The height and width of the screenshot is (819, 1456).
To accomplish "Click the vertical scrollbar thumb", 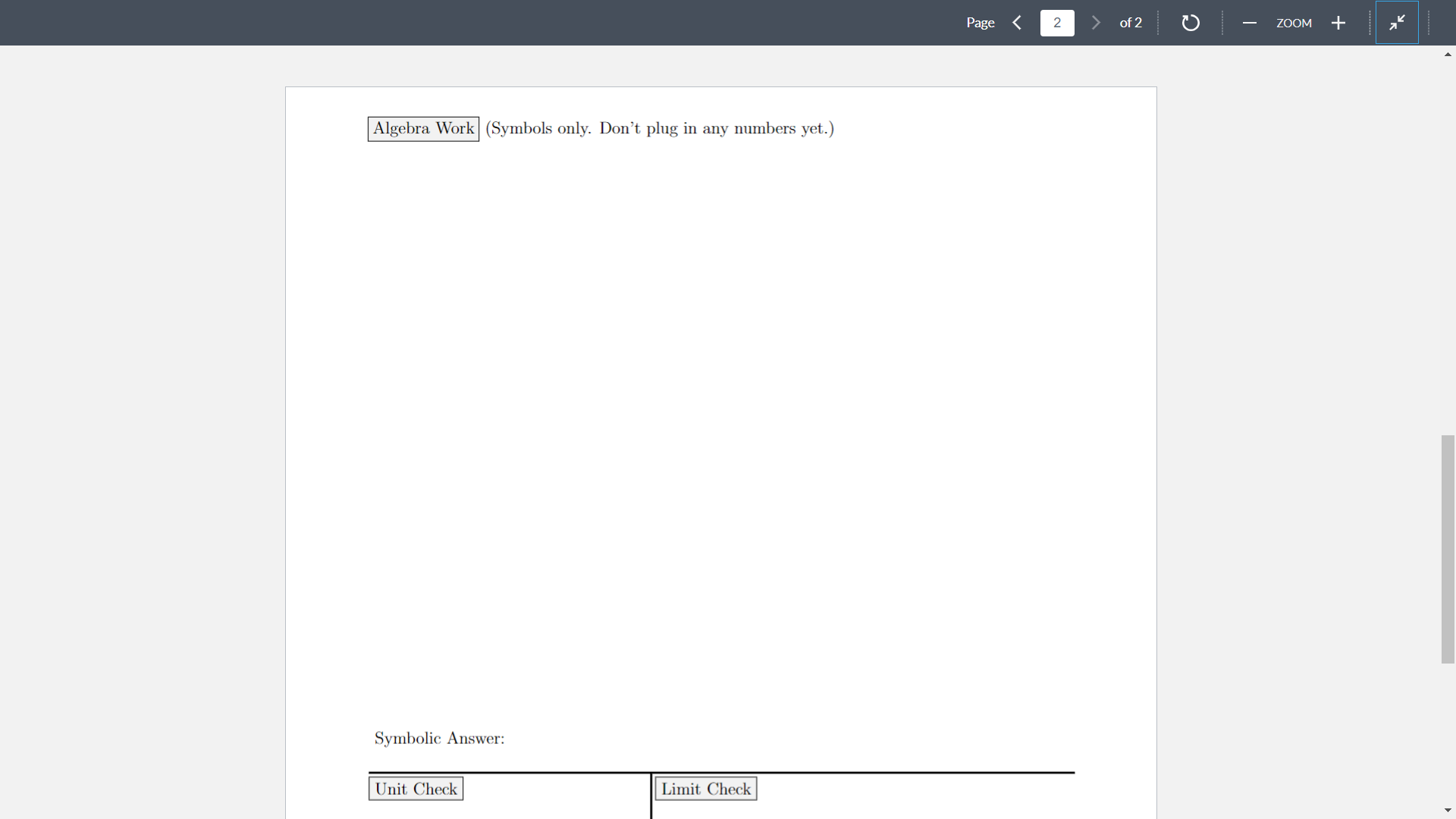I will (x=1448, y=549).
